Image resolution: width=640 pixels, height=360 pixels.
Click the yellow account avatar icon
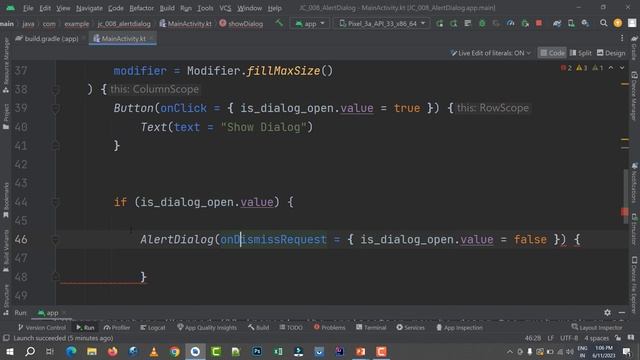pyautogui.click(x=618, y=23)
